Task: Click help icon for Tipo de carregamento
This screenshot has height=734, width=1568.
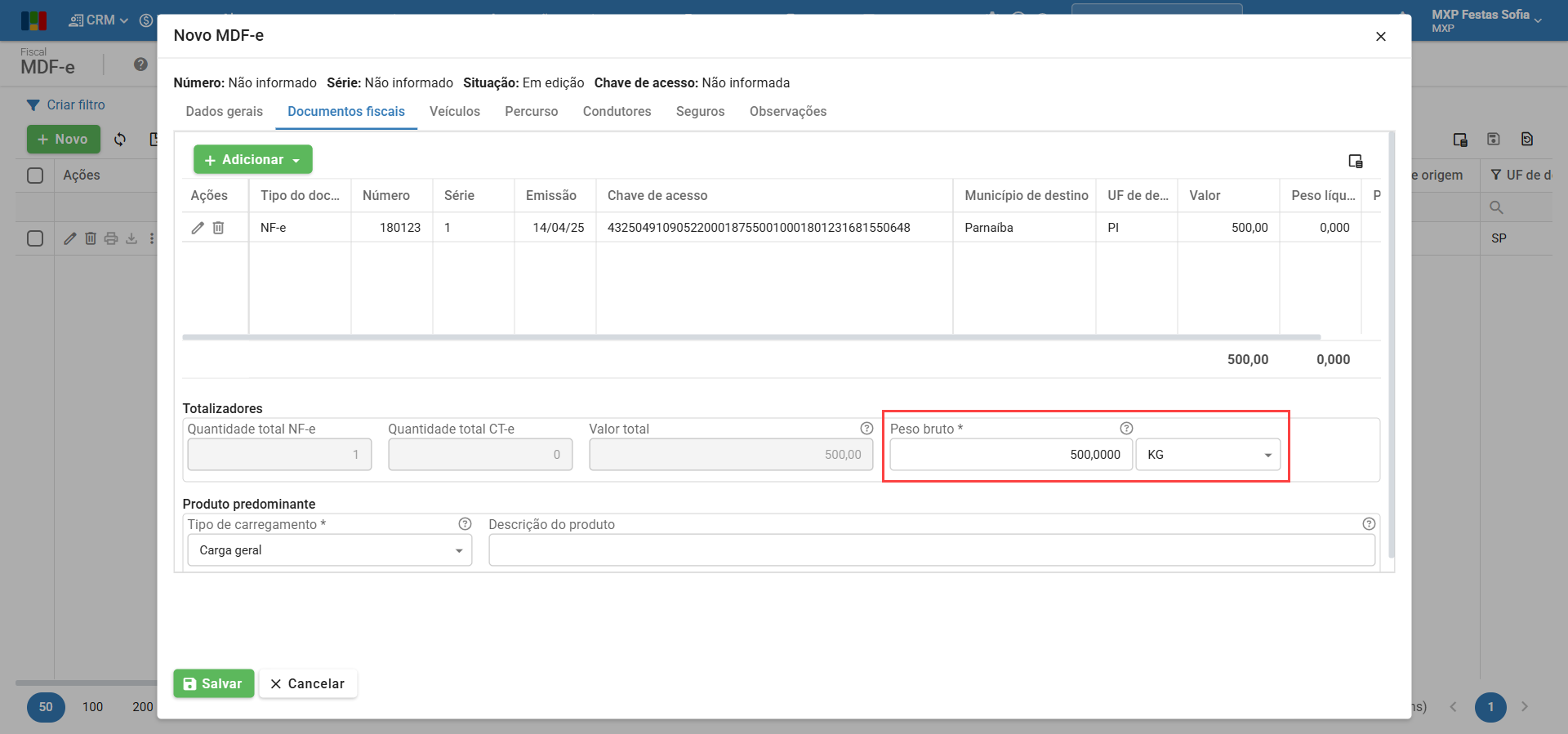Action: click(465, 524)
